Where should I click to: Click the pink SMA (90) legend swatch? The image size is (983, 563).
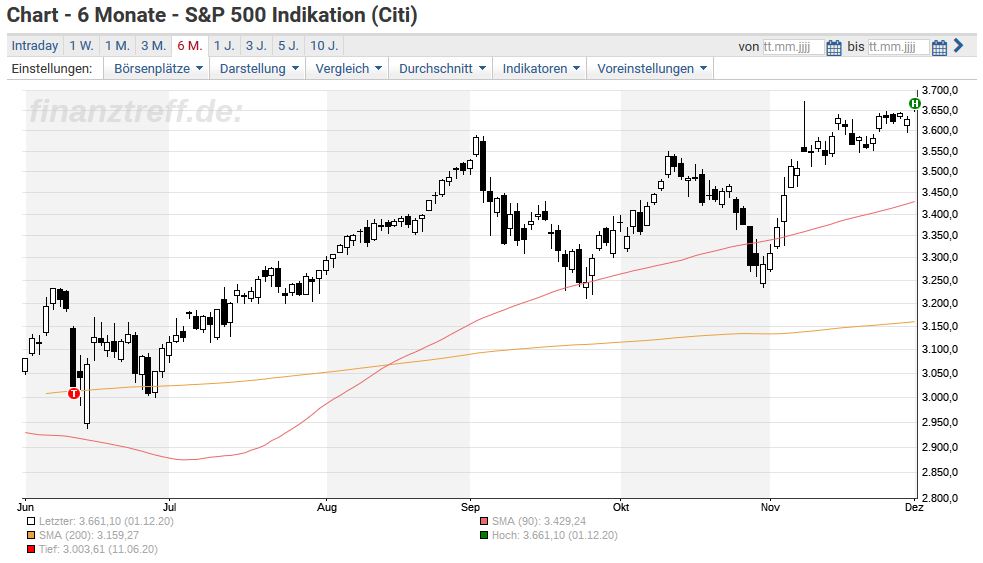tap(484, 522)
